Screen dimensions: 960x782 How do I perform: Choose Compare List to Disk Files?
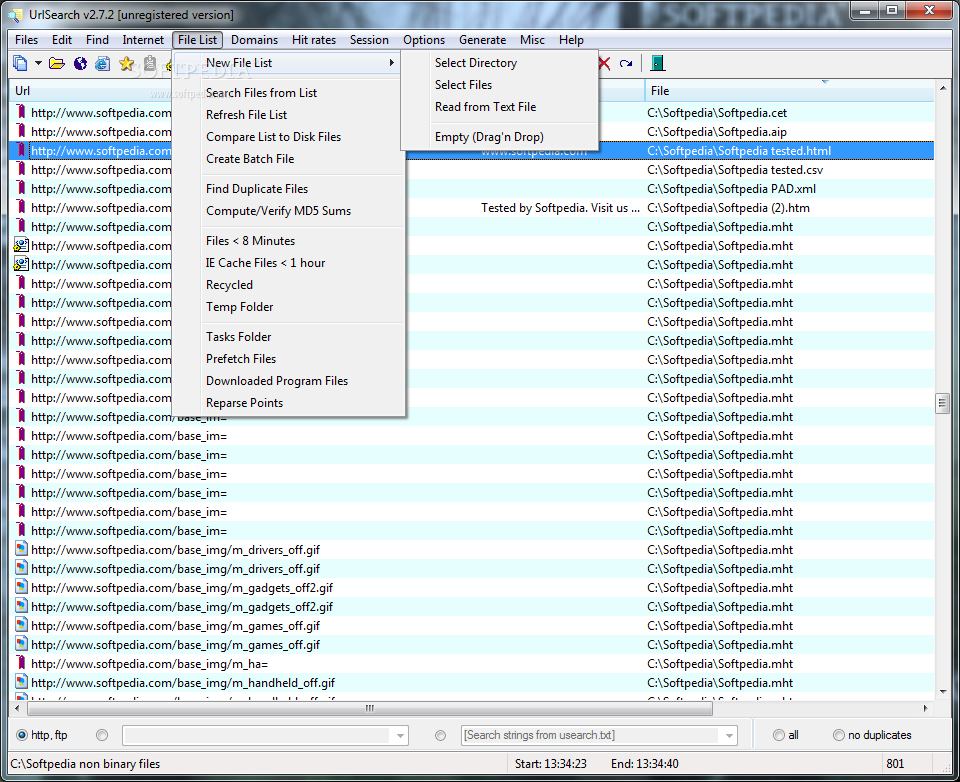[288, 137]
